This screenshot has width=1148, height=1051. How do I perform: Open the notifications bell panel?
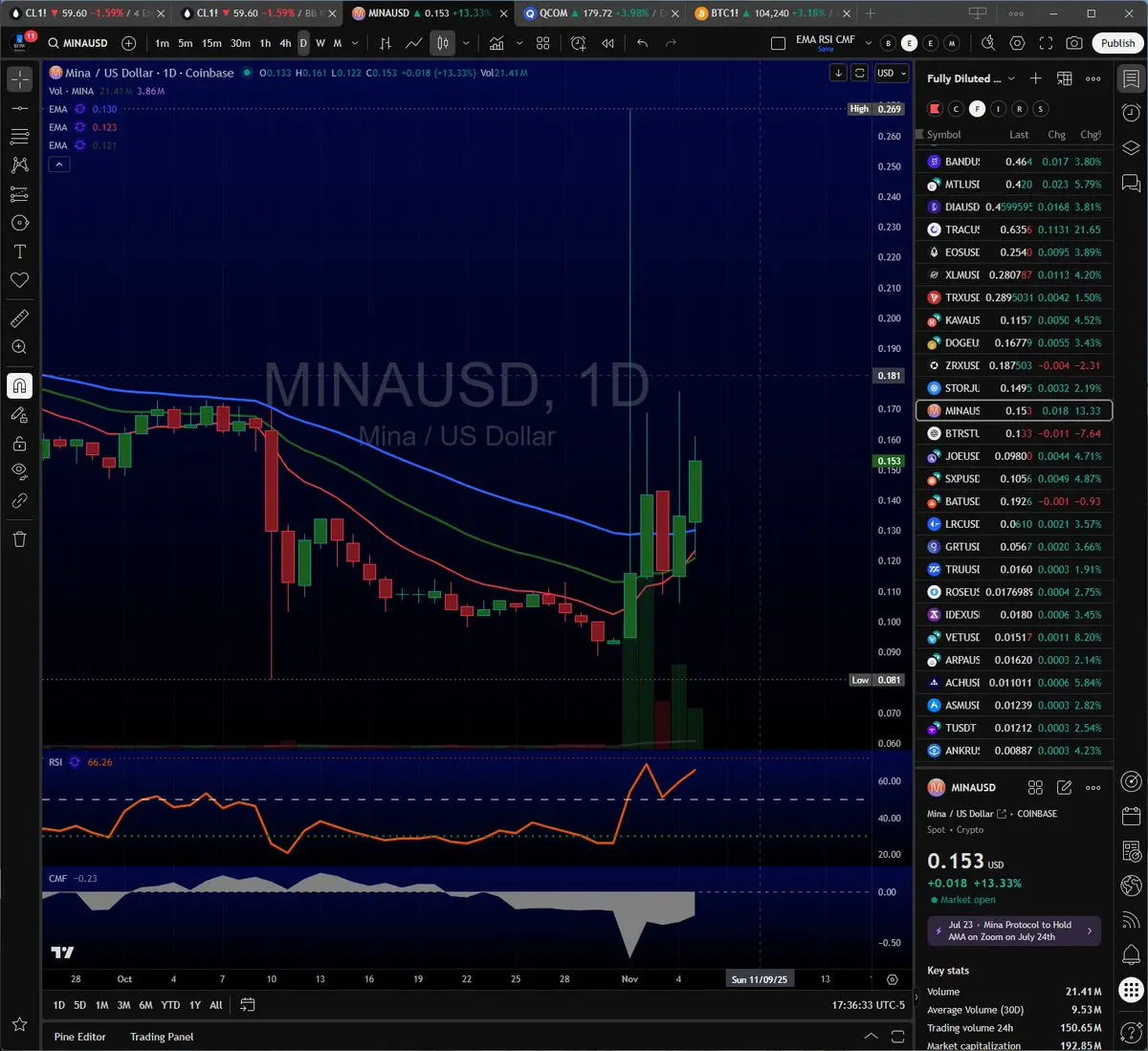[1131, 954]
